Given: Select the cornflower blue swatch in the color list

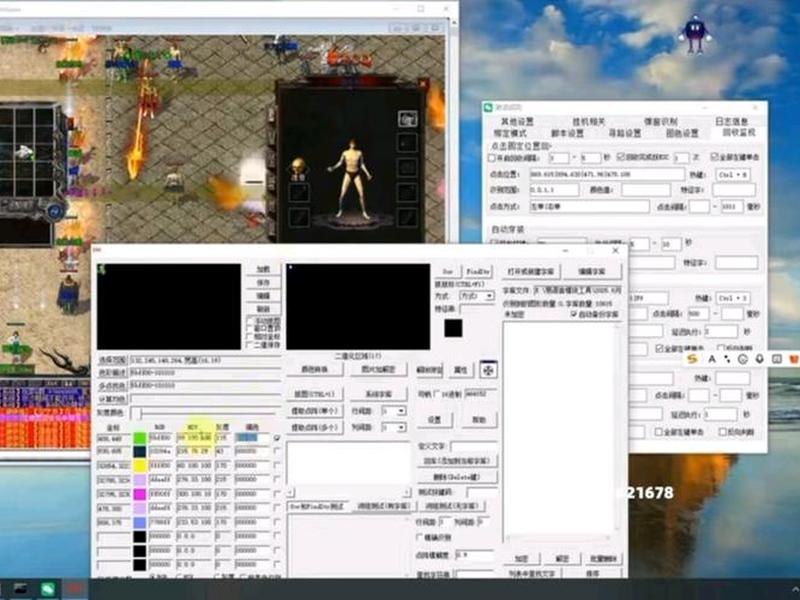Looking at the screenshot, I should tap(139, 522).
